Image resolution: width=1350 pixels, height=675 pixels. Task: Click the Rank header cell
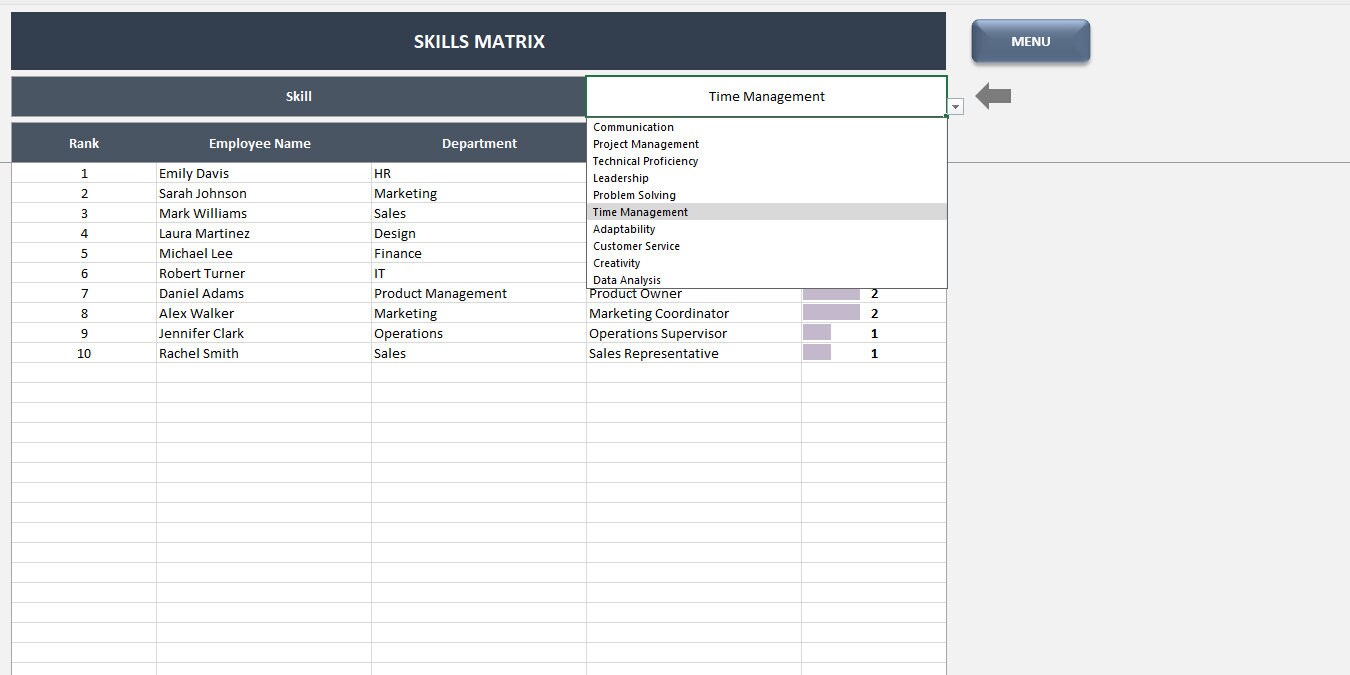[84, 143]
